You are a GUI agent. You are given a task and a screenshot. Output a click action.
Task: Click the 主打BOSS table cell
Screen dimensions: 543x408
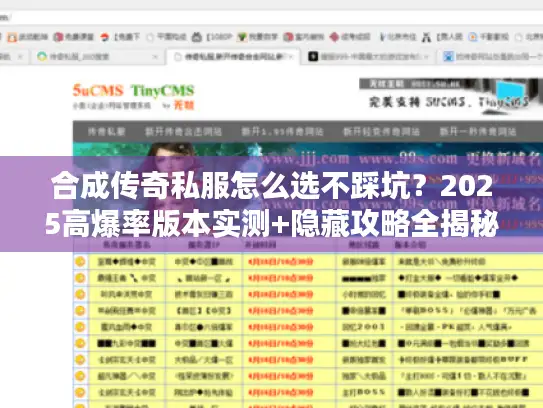click(364, 392)
